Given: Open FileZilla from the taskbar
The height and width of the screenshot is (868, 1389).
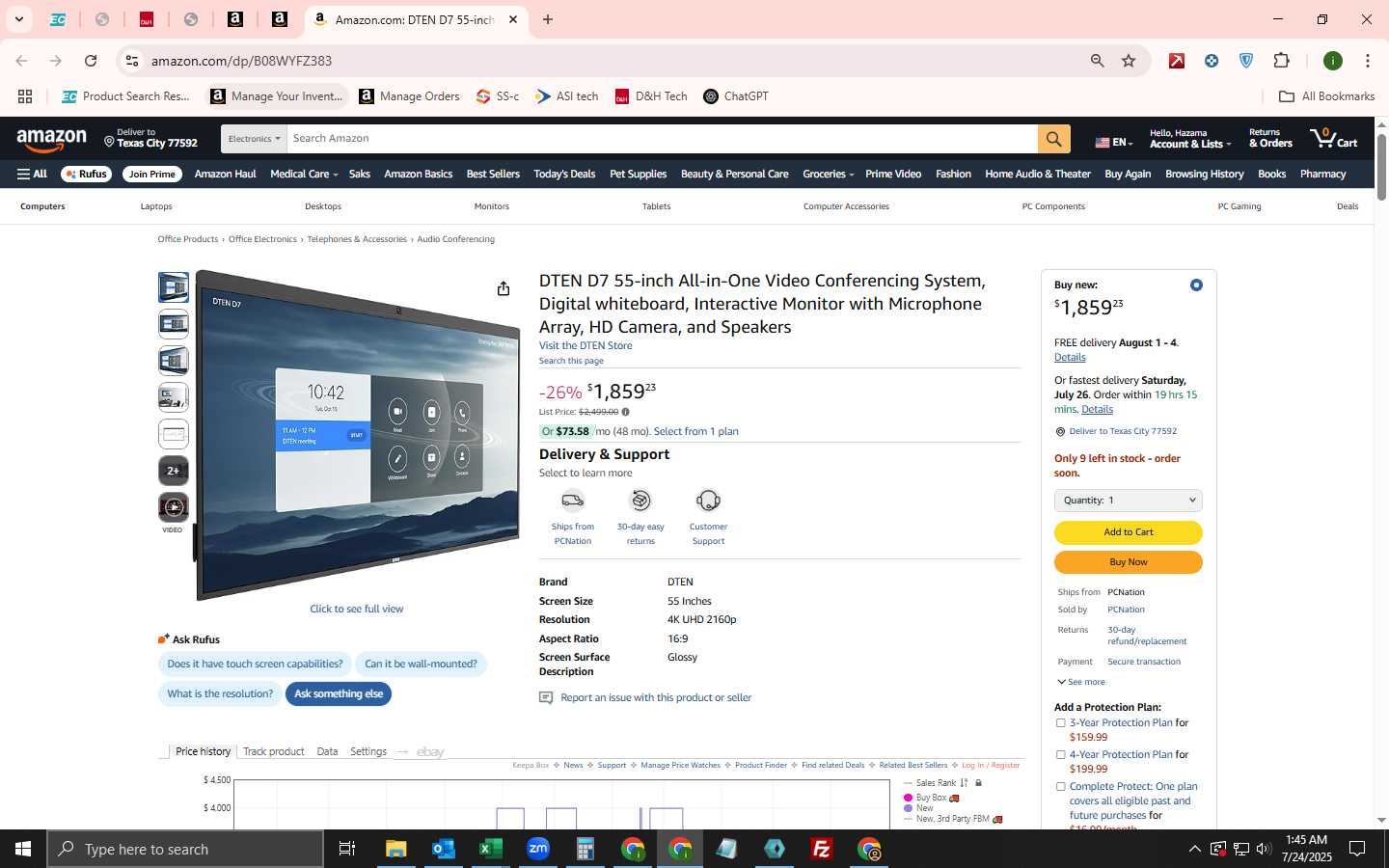Looking at the screenshot, I should pos(822,849).
